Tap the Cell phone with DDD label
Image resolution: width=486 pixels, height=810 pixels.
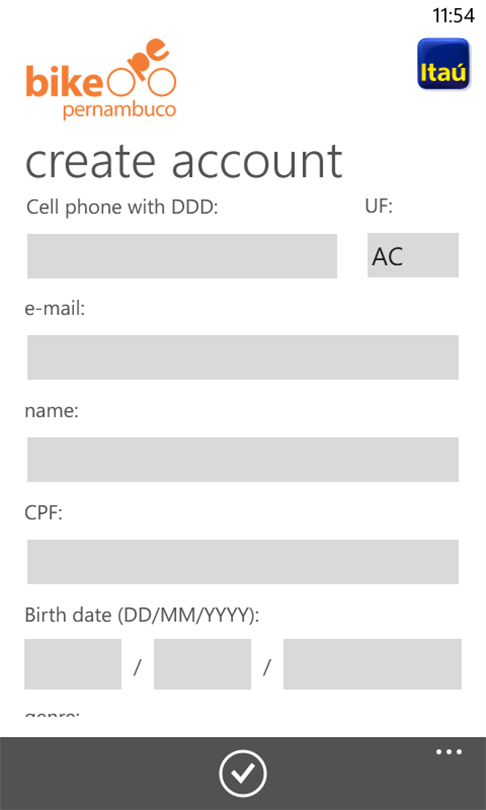point(122,208)
